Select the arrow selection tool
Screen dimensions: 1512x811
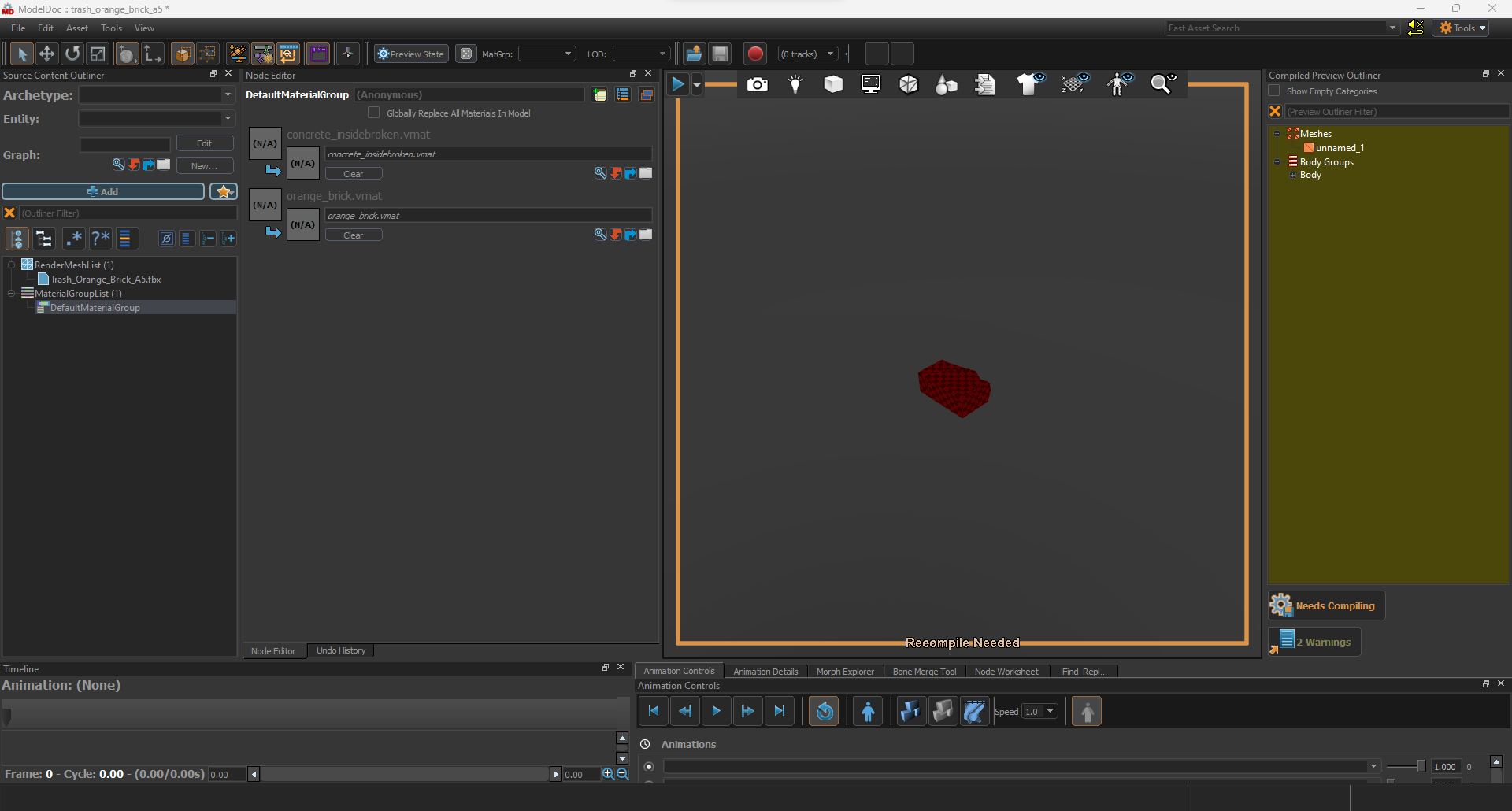(x=21, y=54)
